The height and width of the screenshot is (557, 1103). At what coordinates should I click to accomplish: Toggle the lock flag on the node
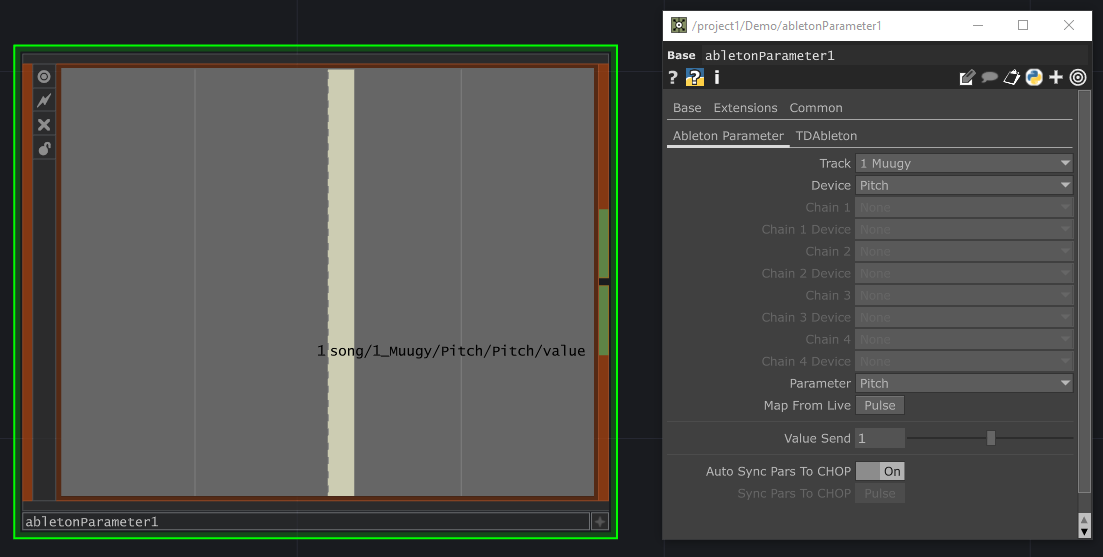[44, 148]
